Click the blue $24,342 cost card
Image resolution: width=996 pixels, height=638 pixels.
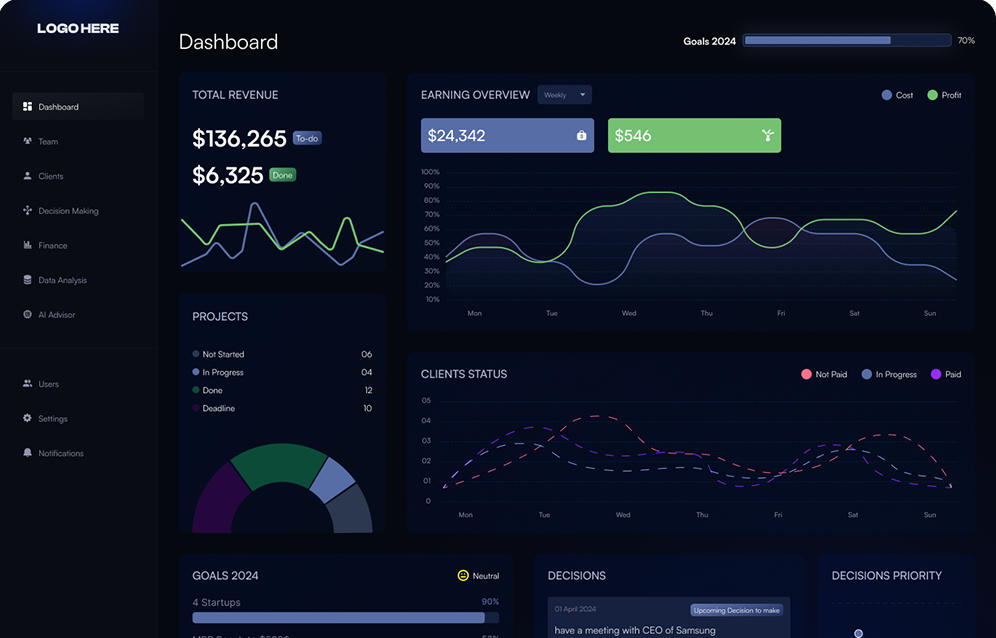(x=507, y=136)
